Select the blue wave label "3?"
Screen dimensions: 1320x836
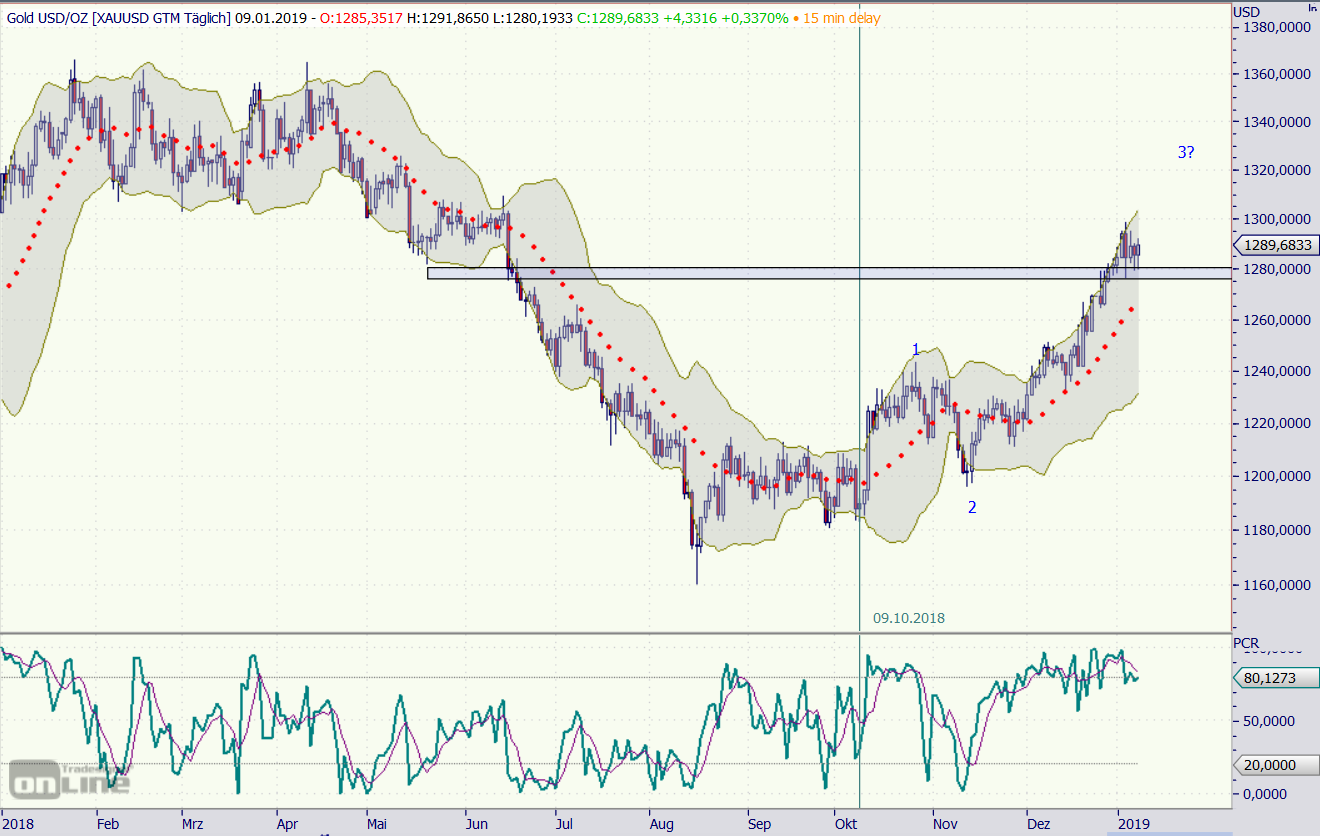point(1185,153)
